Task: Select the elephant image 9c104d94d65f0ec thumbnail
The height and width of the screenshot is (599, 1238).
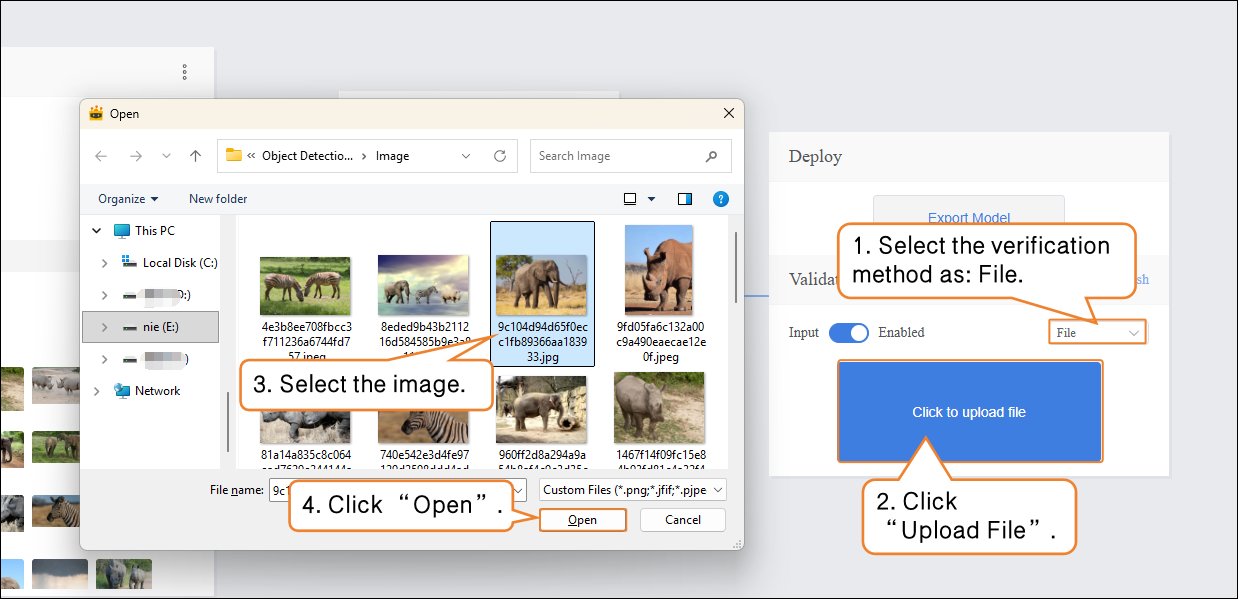Action: point(542,285)
